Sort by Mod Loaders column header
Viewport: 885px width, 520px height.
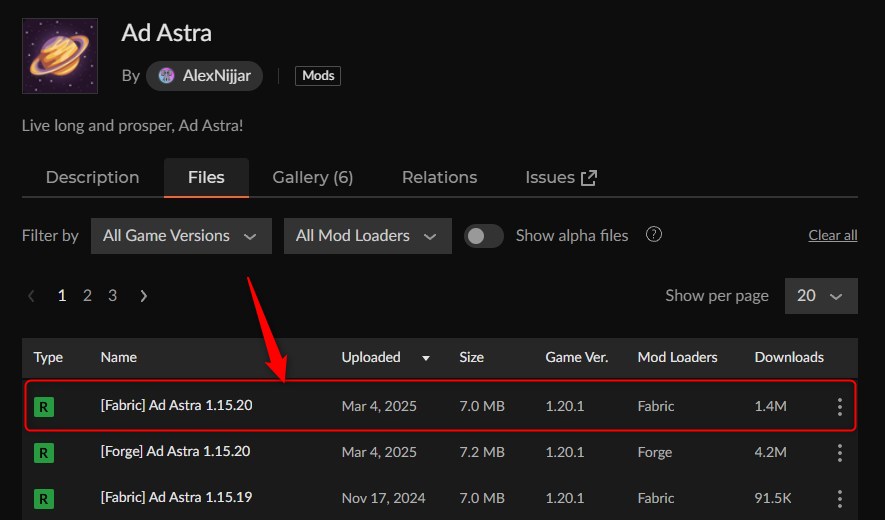pyautogui.click(x=677, y=357)
